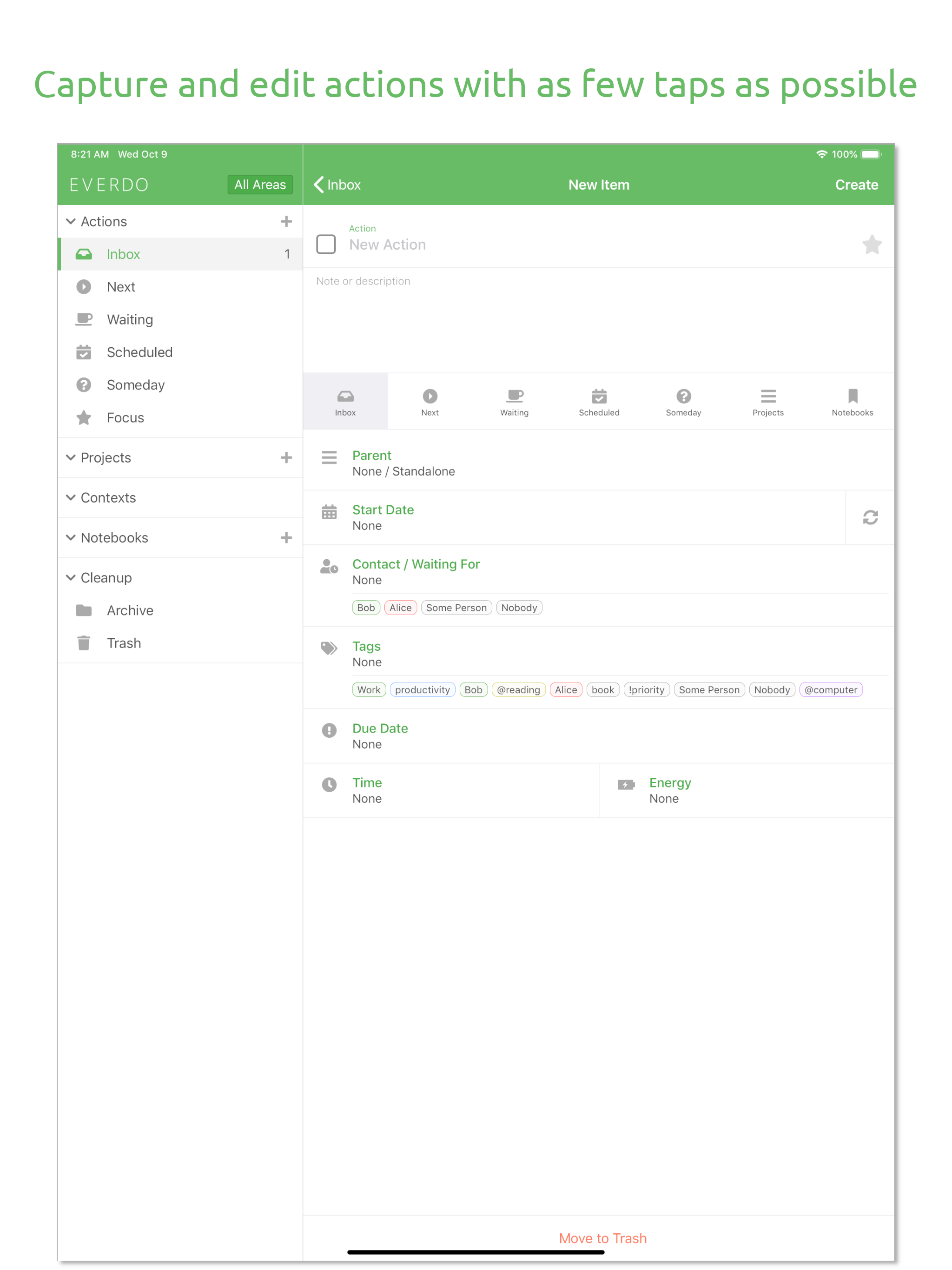Add the !priority tag
Screen dimensions: 952x1270
pyautogui.click(x=646, y=689)
